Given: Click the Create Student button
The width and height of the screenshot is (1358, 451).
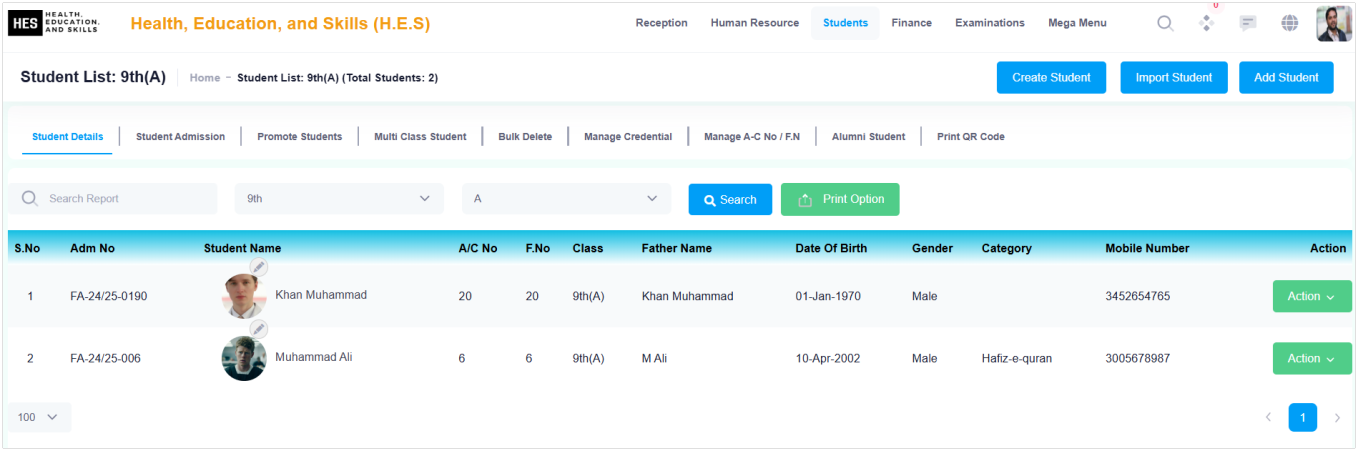Looking at the screenshot, I should click(x=1051, y=77).
